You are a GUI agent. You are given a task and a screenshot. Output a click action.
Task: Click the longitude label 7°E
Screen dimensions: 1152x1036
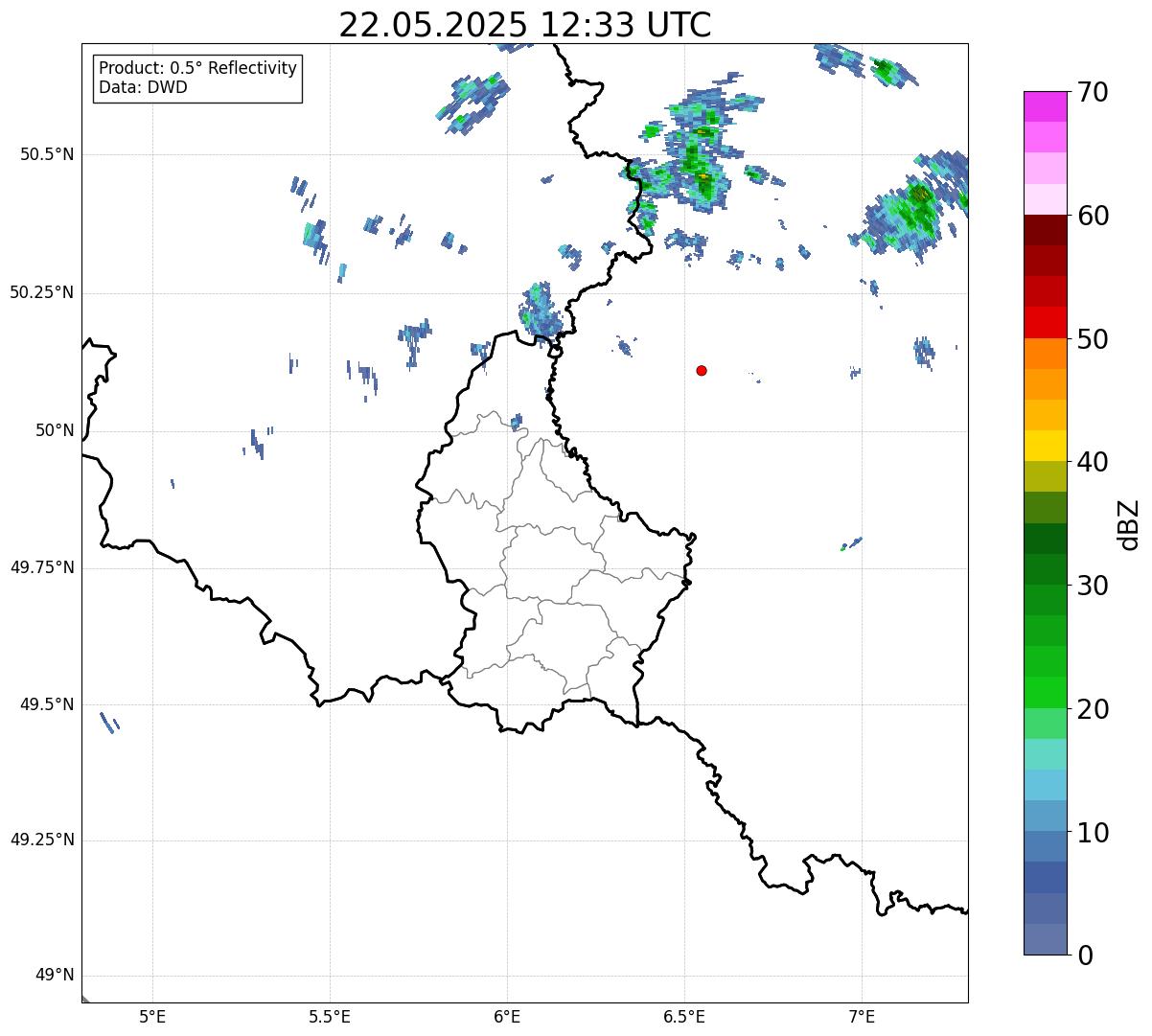point(862,1017)
